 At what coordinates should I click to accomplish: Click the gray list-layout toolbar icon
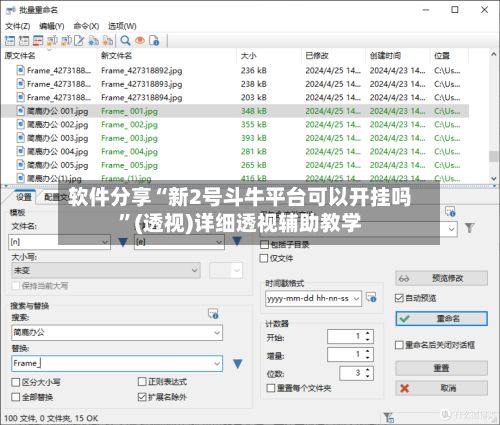click(x=24, y=41)
